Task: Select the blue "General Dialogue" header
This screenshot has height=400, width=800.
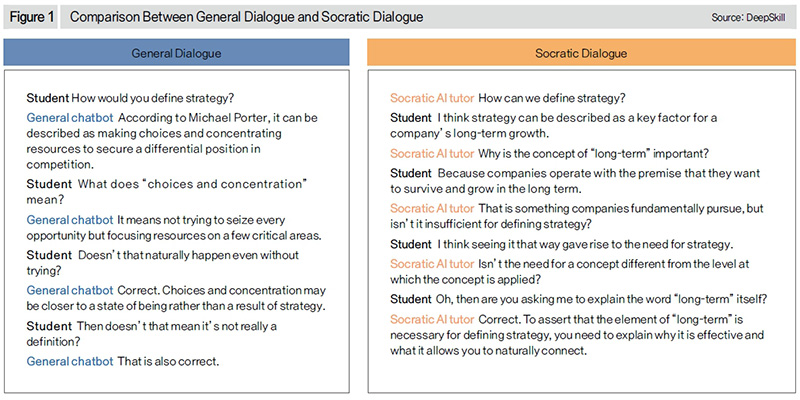Action: point(177,53)
